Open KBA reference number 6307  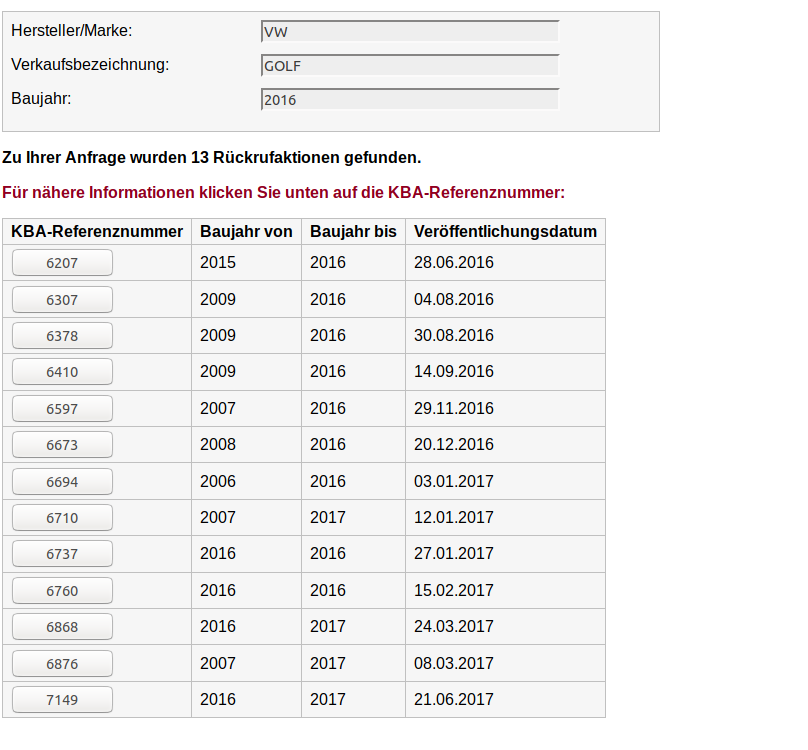tap(62, 299)
